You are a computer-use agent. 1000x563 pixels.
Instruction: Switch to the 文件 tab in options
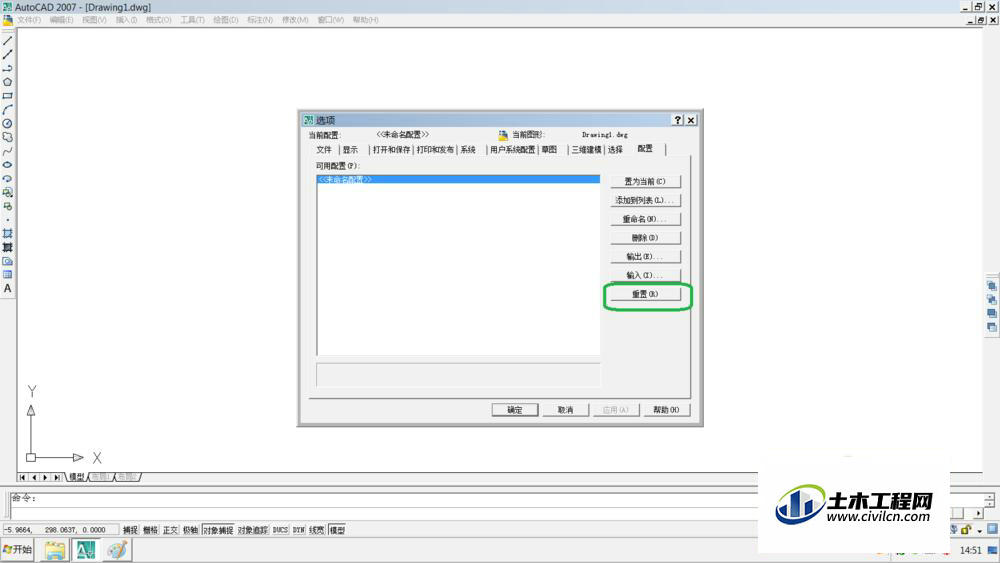(324, 150)
